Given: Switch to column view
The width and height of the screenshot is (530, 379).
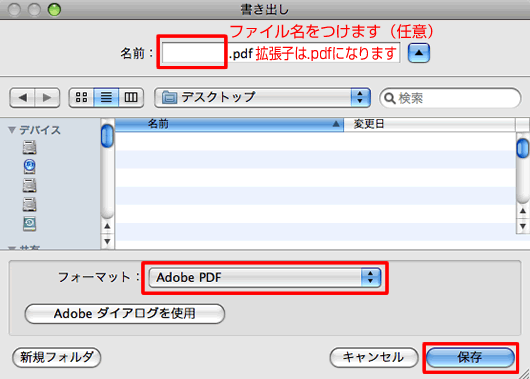Looking at the screenshot, I should tap(131, 98).
